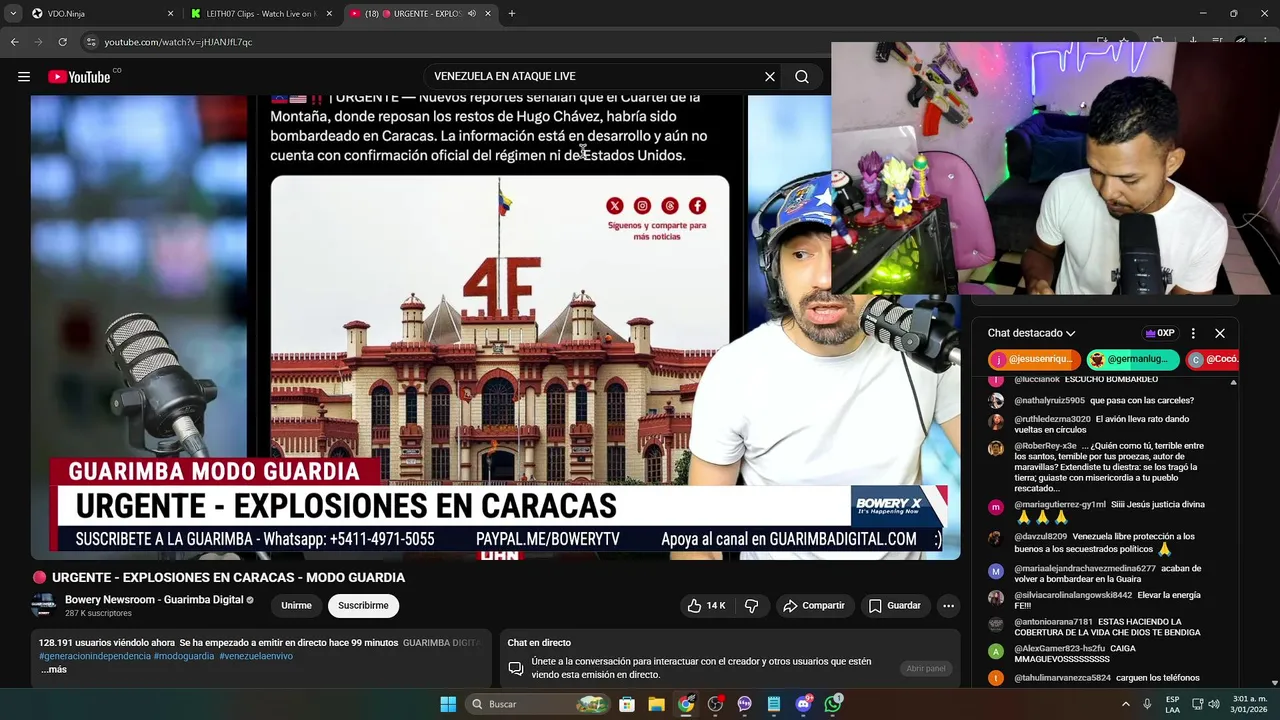Open the 0XP points badge
Viewport: 1280px width, 720px height.
click(1160, 333)
